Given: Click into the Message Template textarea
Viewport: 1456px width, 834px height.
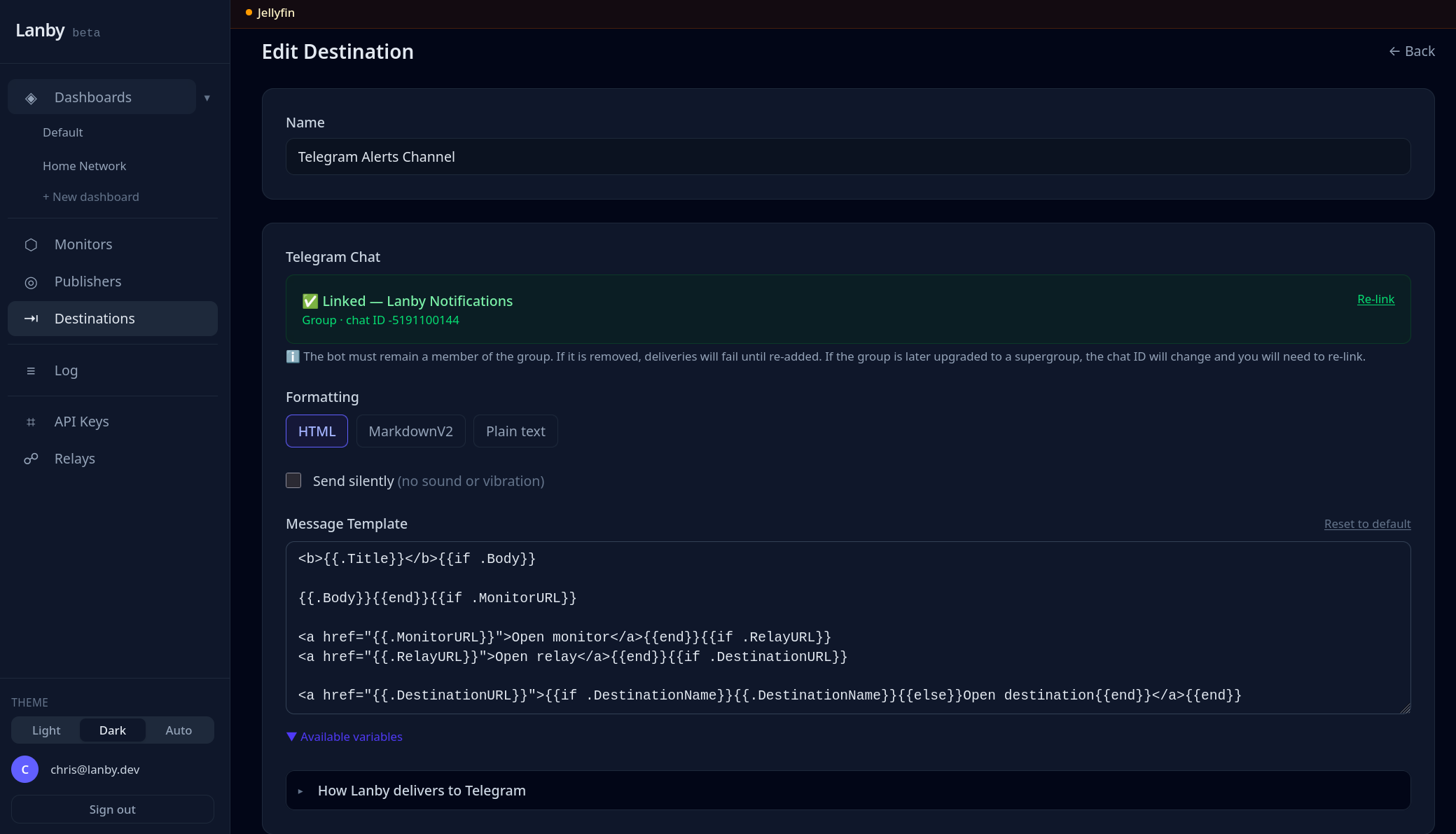Looking at the screenshot, I should pos(848,627).
